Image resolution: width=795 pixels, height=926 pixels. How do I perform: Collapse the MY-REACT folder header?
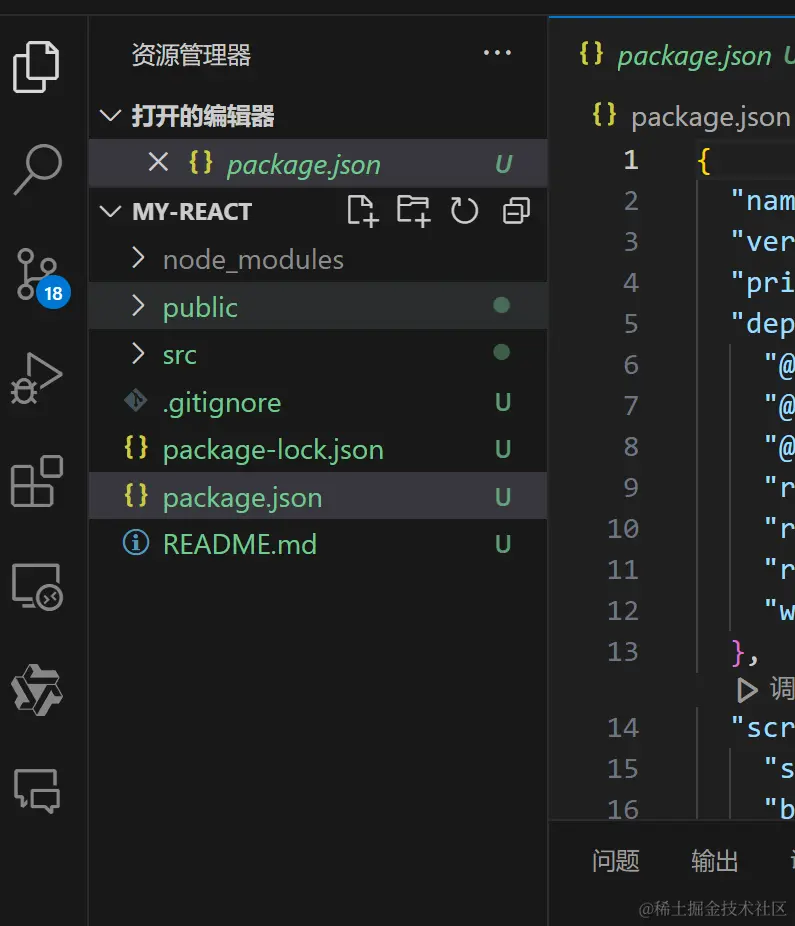coord(111,211)
